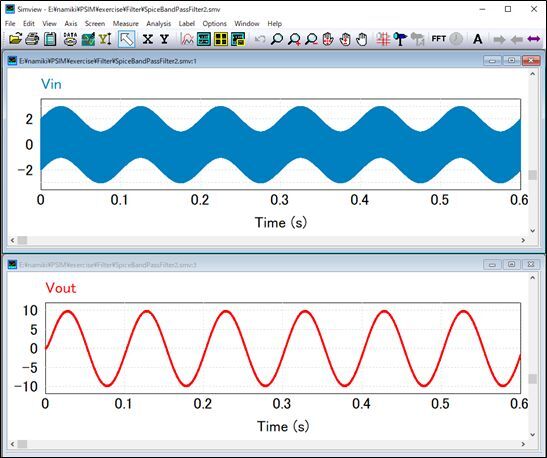
Task: Click the text label A icon
Action: (x=478, y=39)
